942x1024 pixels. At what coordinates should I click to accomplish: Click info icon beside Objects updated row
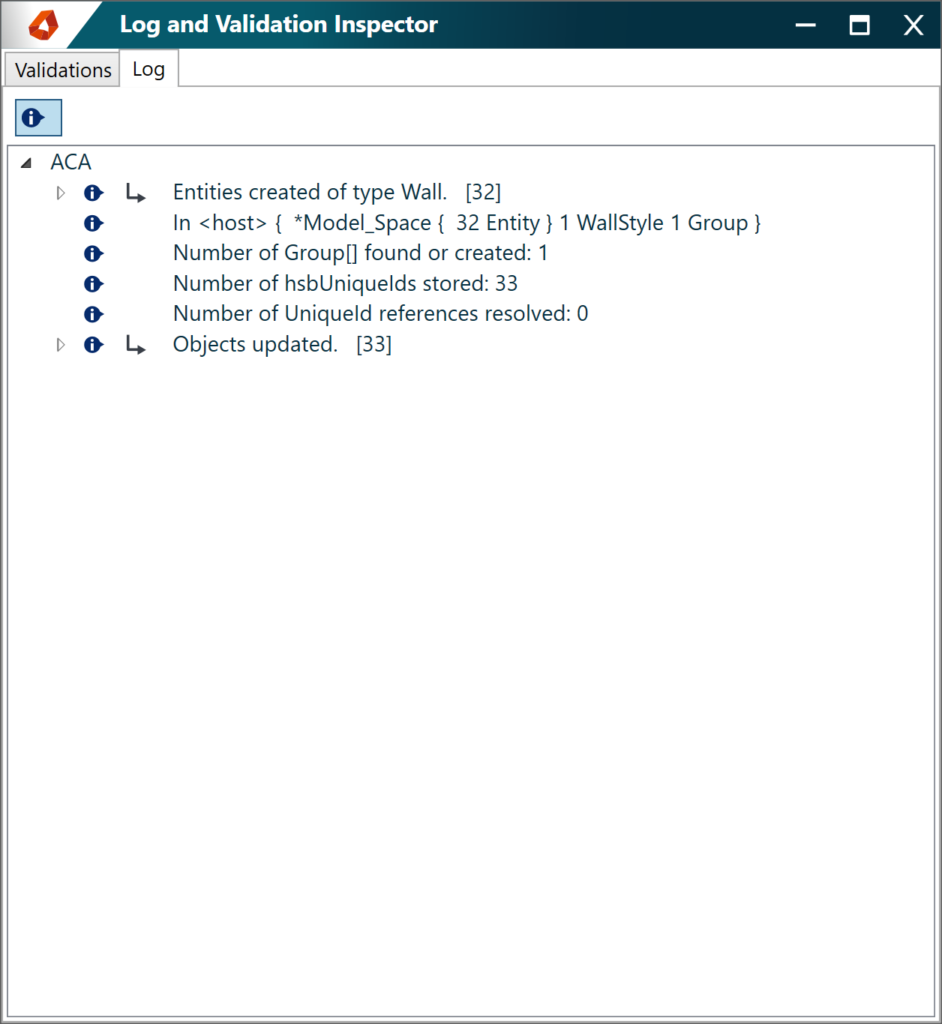point(93,345)
